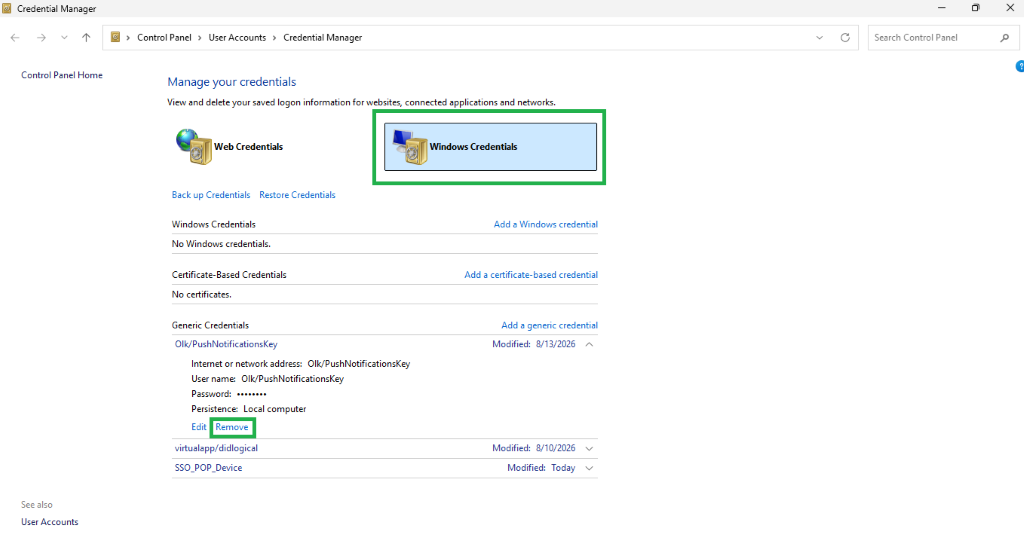Viewport: 1024px width, 541px height.
Task: Click the Modified Today text
Action: (x=541, y=468)
